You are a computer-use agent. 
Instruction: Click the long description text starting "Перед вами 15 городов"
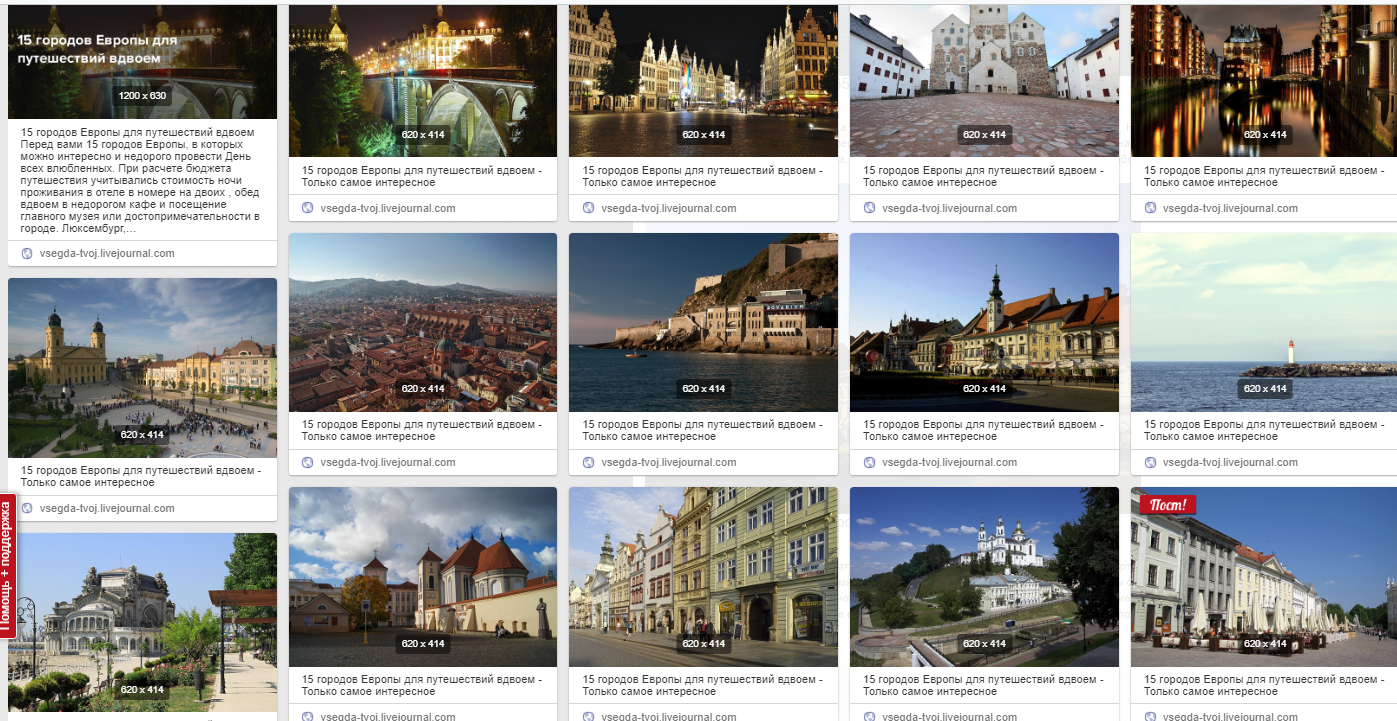click(x=142, y=180)
